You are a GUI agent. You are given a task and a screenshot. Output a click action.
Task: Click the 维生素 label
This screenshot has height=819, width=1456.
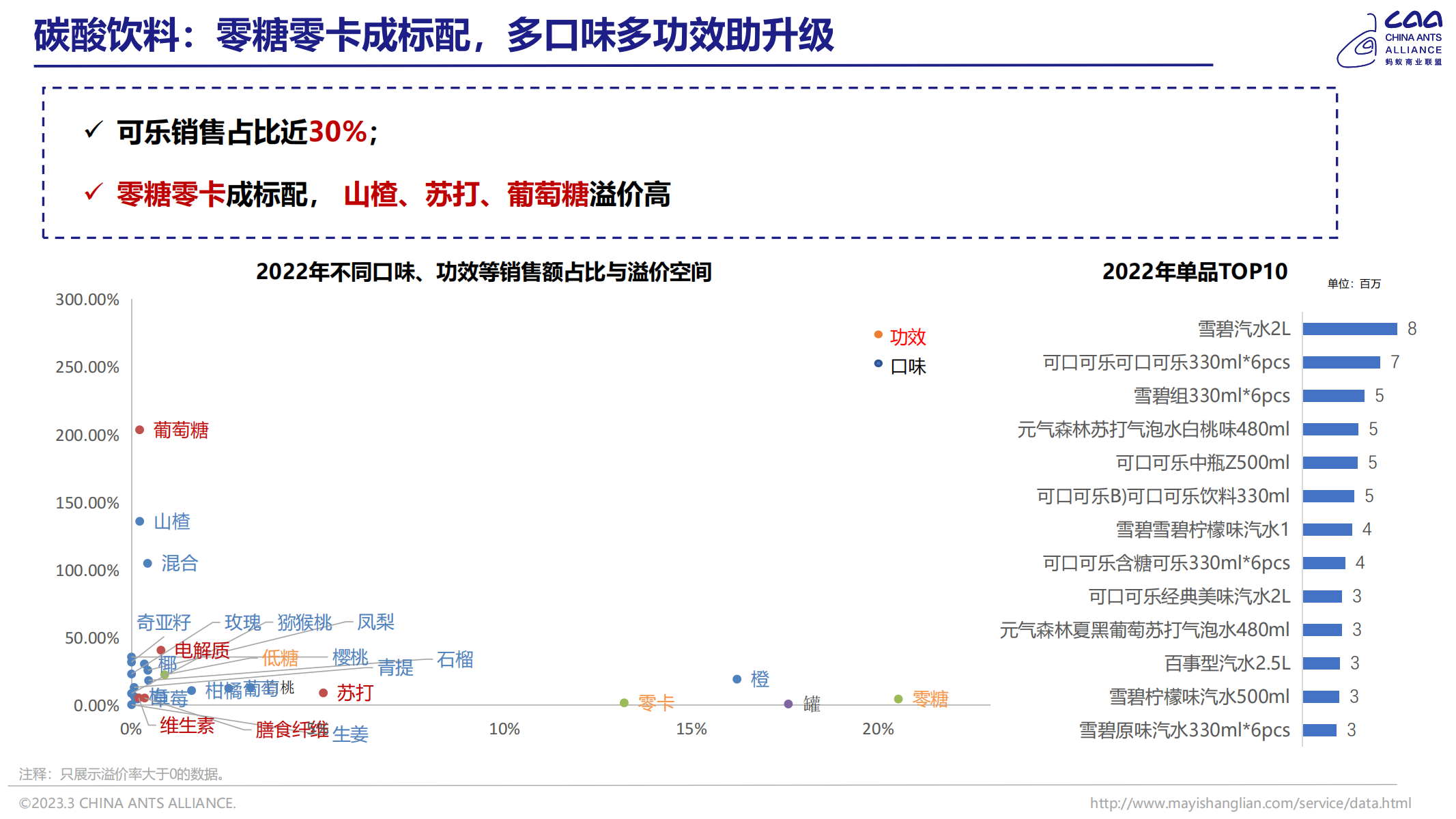(x=187, y=725)
